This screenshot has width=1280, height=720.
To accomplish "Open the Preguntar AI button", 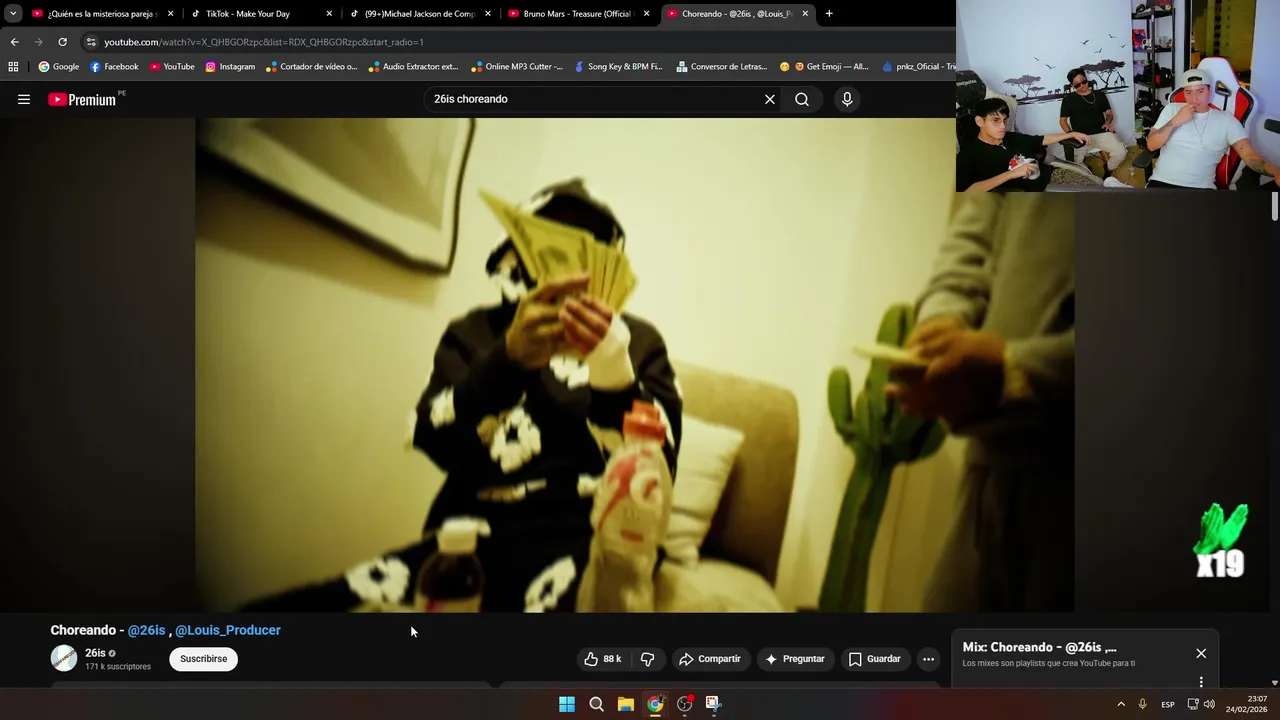I will [x=795, y=659].
